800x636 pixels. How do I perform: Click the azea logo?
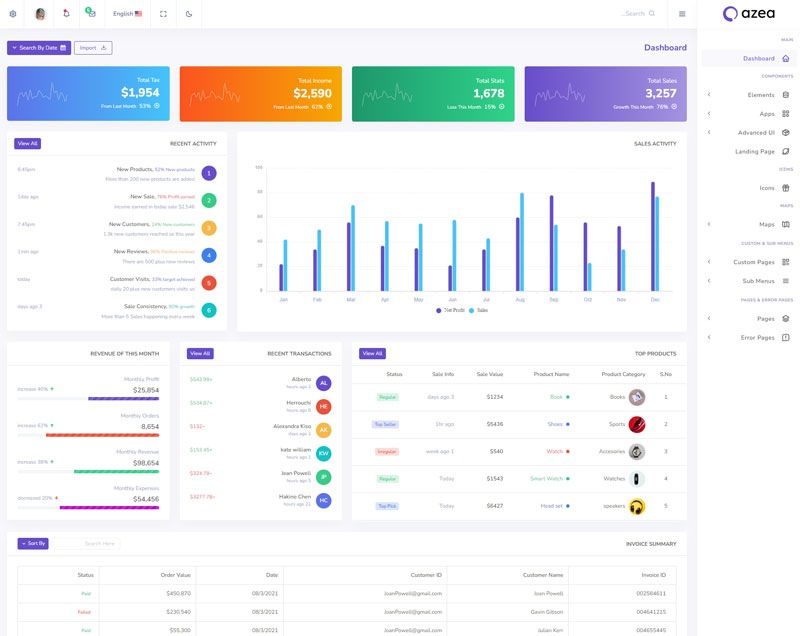[x=748, y=14]
